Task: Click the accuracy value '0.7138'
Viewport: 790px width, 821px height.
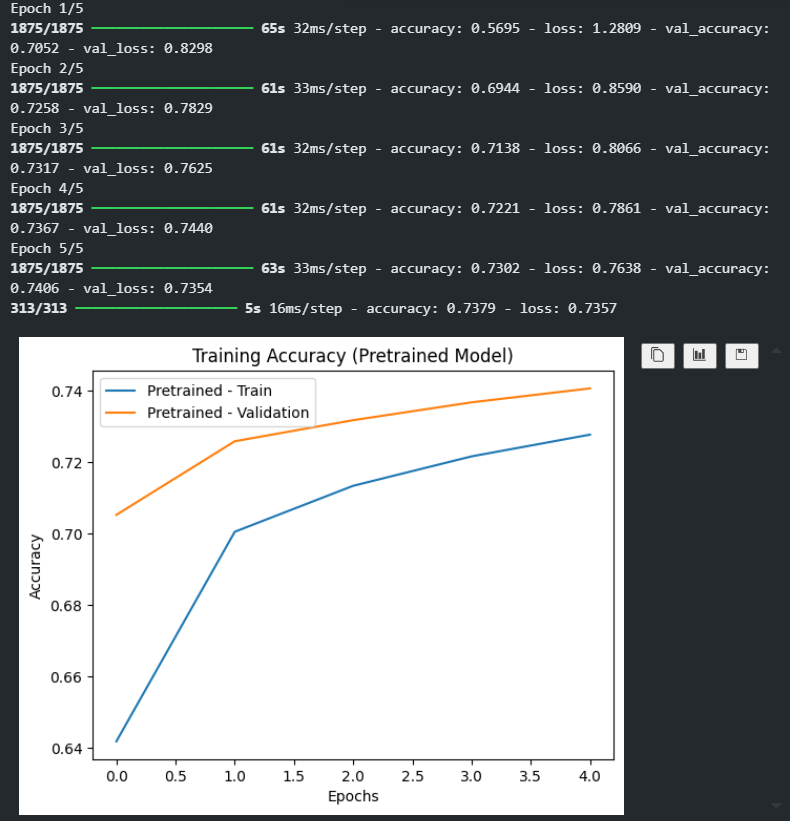Action: pyautogui.click(x=495, y=148)
